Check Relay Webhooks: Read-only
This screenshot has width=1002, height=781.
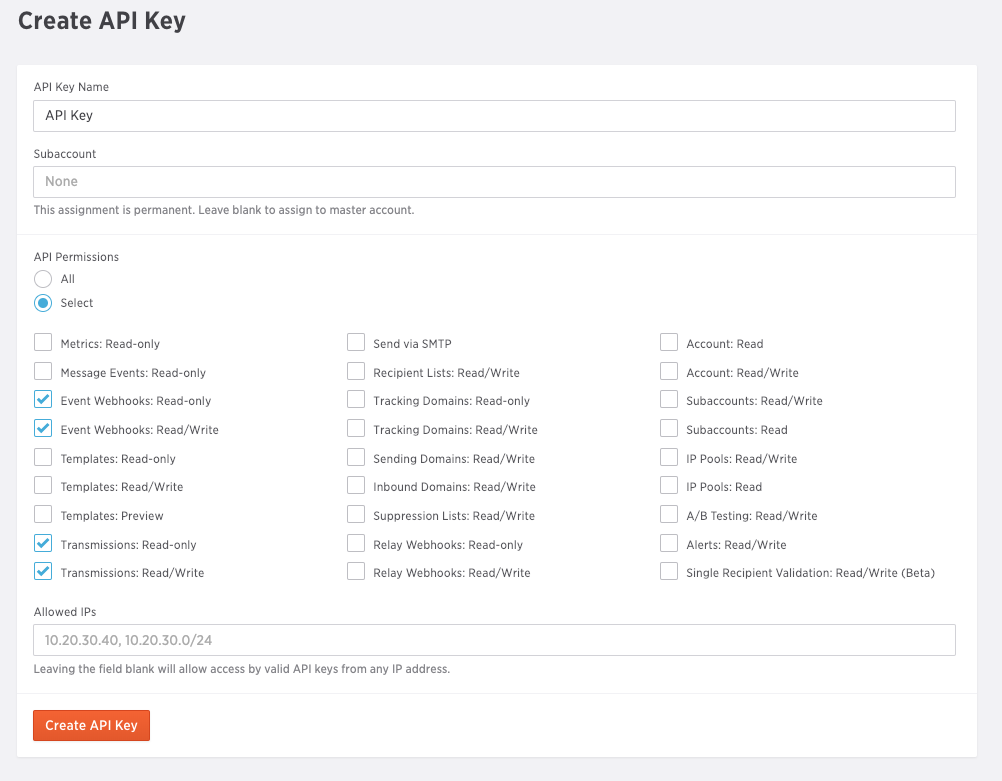point(356,543)
